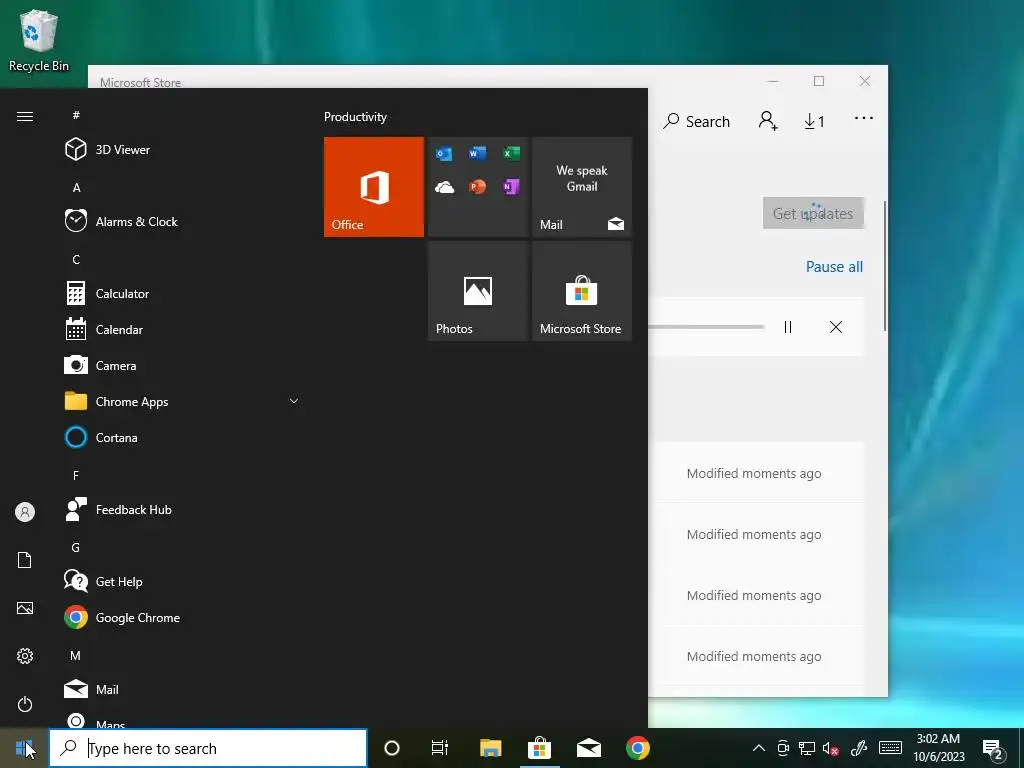Open the touch keyboard tray icon
This screenshot has width=1024, height=768.
890,748
